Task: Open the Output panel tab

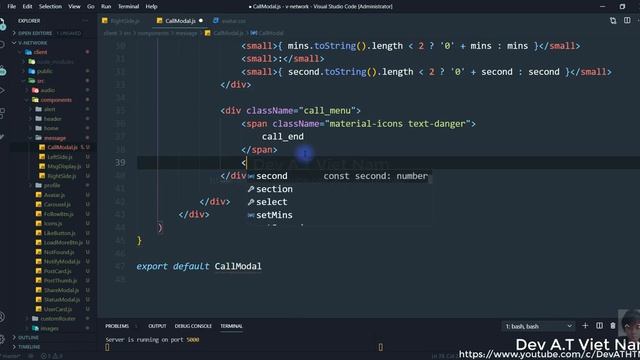Action: [x=157, y=326]
